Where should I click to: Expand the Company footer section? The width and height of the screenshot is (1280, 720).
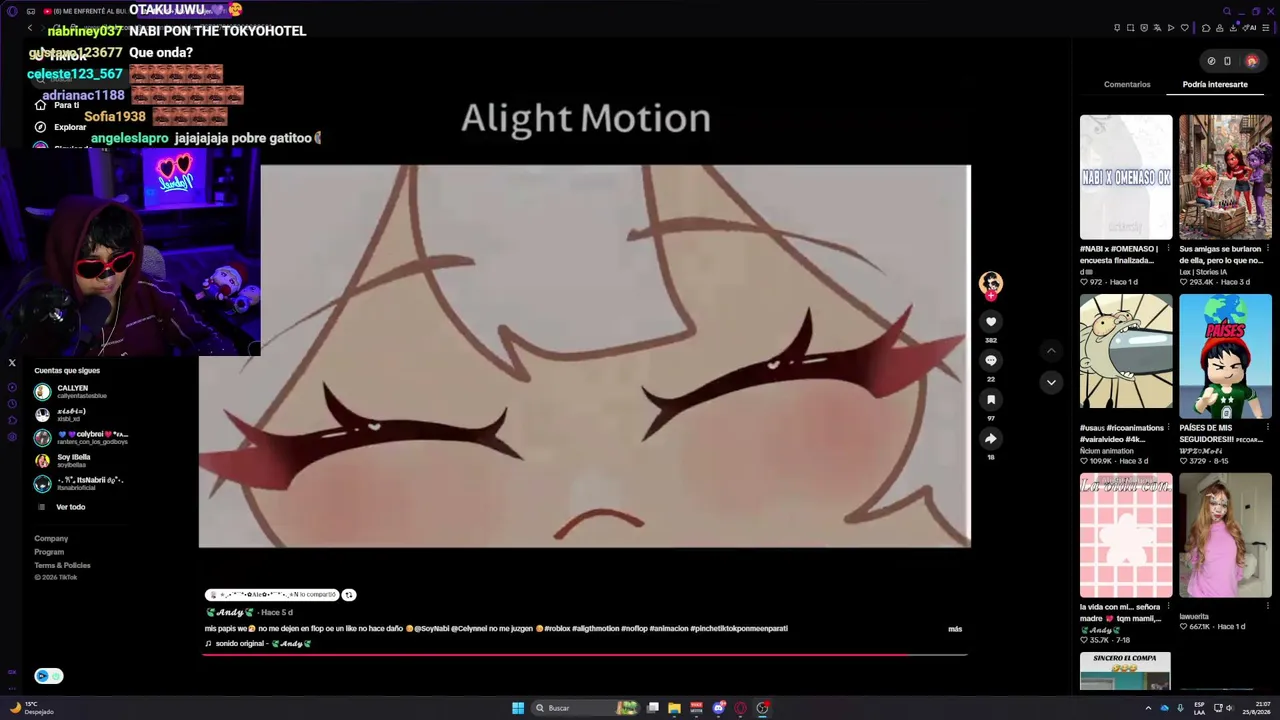click(x=51, y=539)
